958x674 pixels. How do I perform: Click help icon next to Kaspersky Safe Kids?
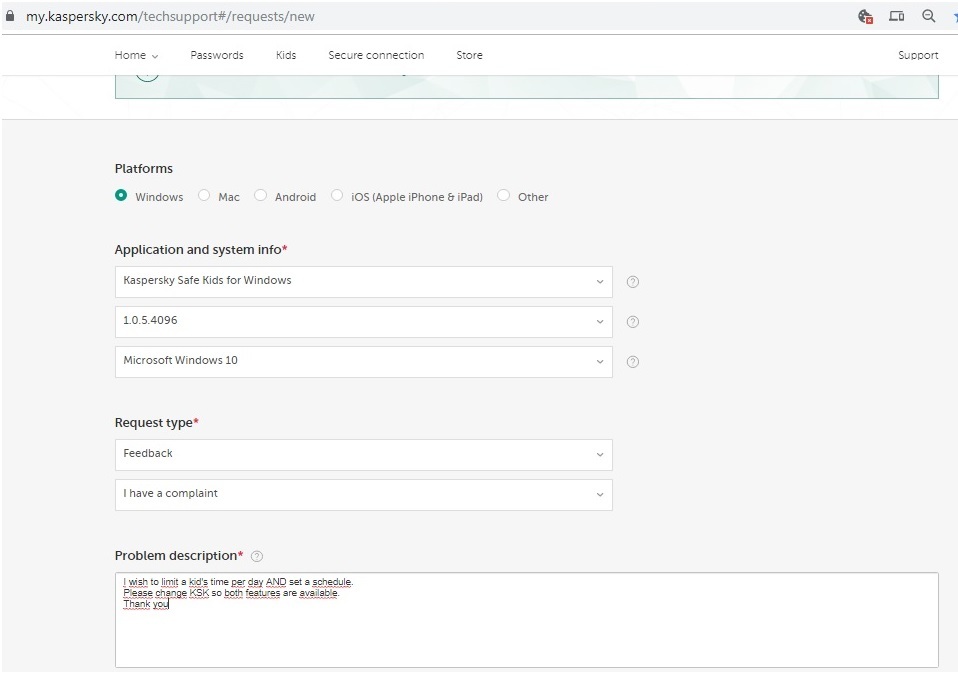pos(632,282)
